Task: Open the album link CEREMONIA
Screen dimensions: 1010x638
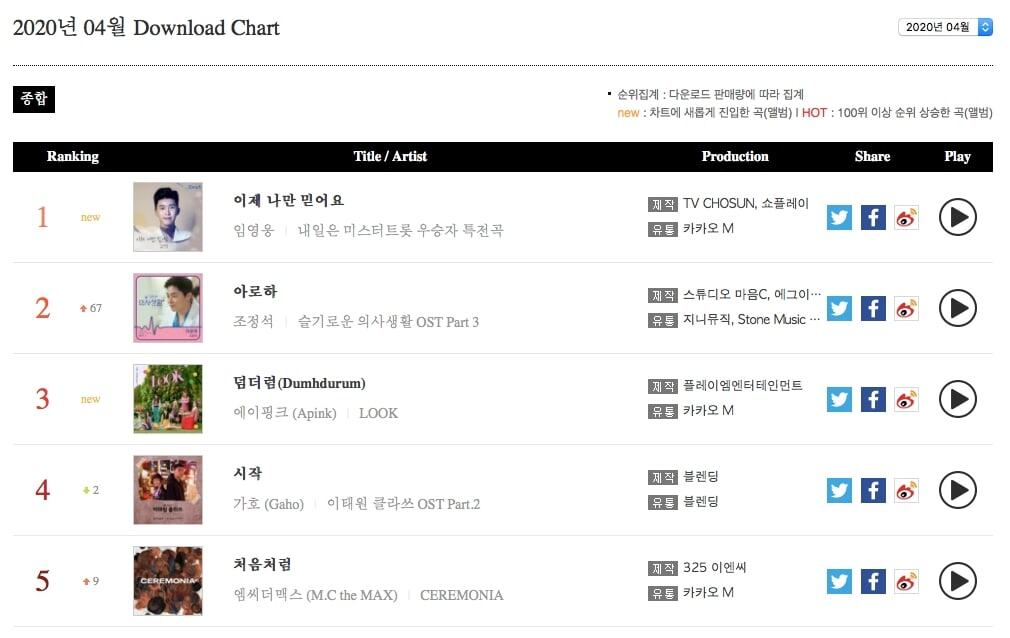Action: pyautogui.click(x=461, y=595)
